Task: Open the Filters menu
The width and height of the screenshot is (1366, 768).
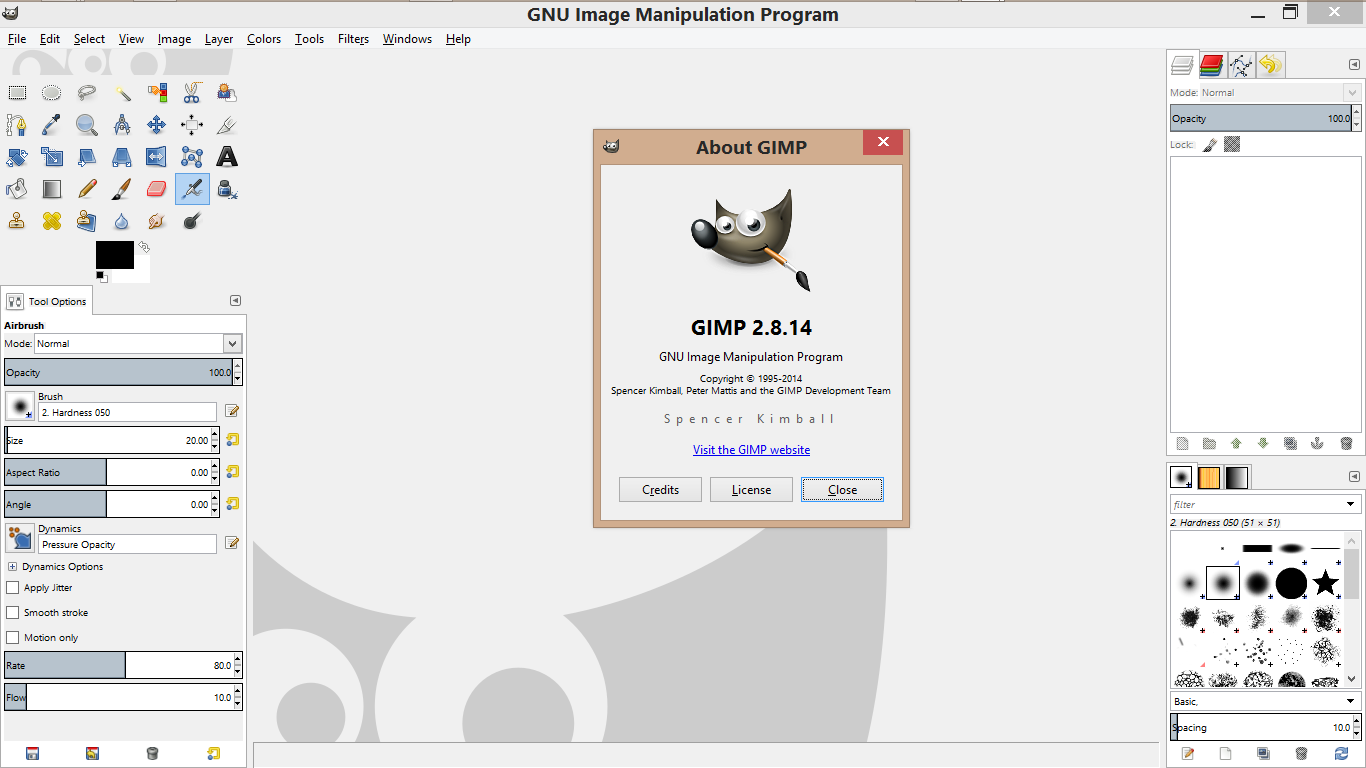Action: pyautogui.click(x=353, y=39)
